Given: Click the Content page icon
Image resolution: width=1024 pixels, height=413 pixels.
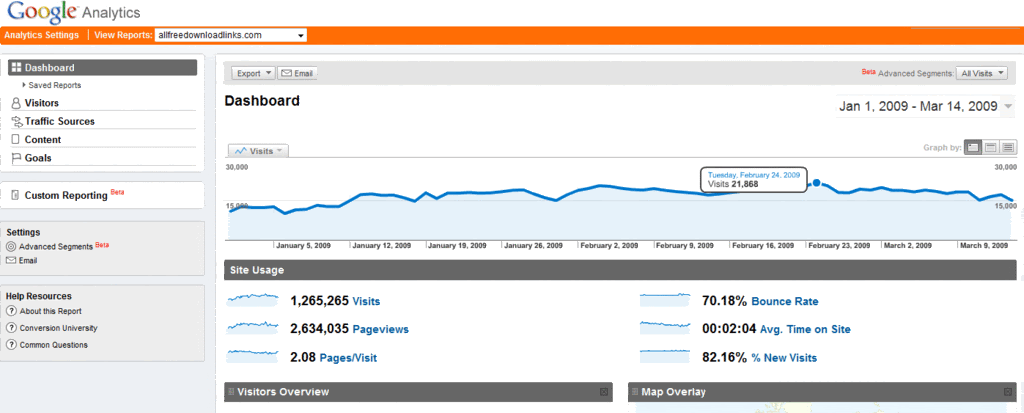Looking at the screenshot, I should tap(16, 139).
